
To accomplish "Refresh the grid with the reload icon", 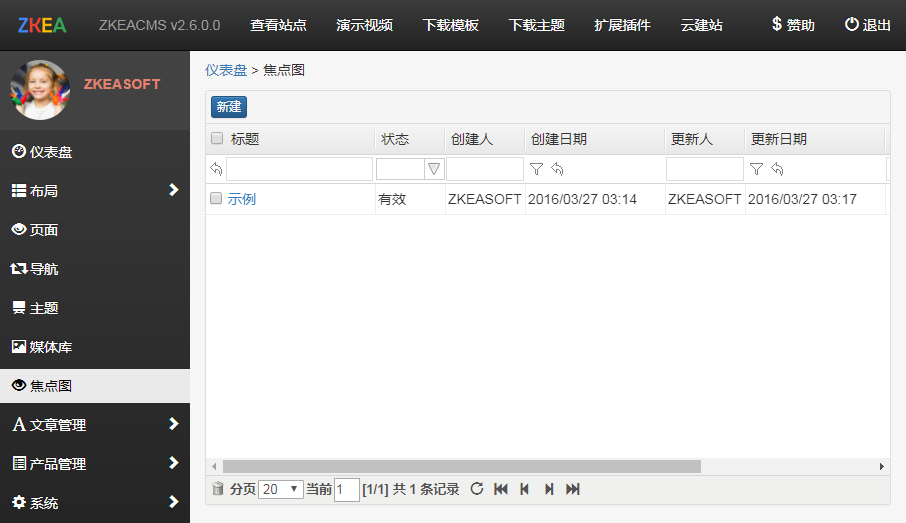I will tap(477, 489).
